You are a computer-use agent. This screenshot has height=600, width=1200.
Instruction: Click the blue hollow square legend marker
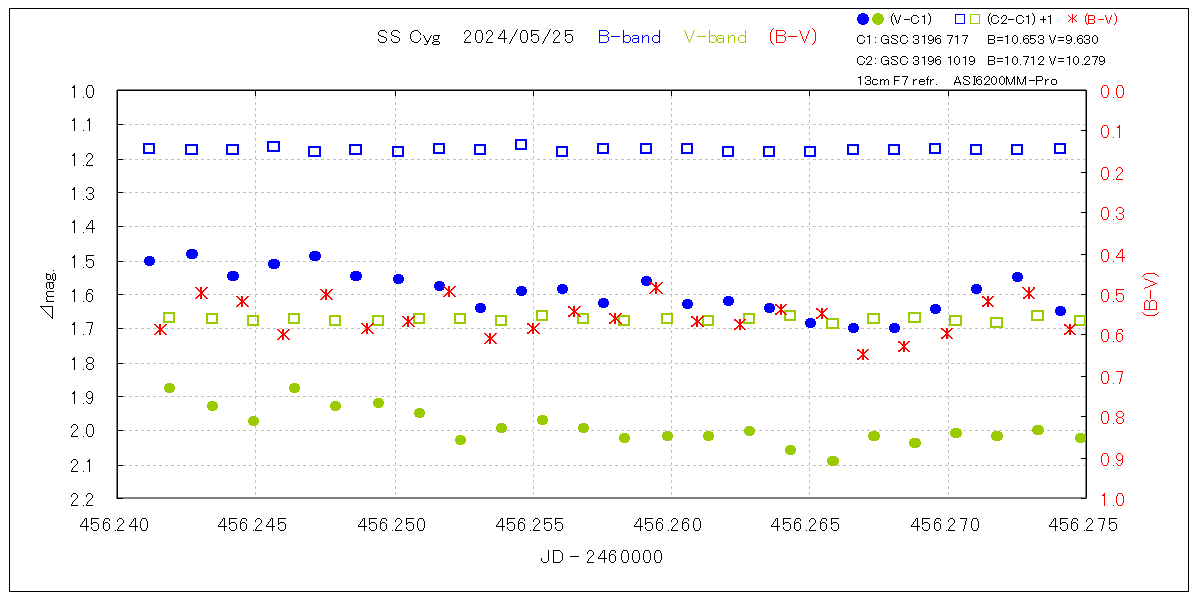pos(961,19)
